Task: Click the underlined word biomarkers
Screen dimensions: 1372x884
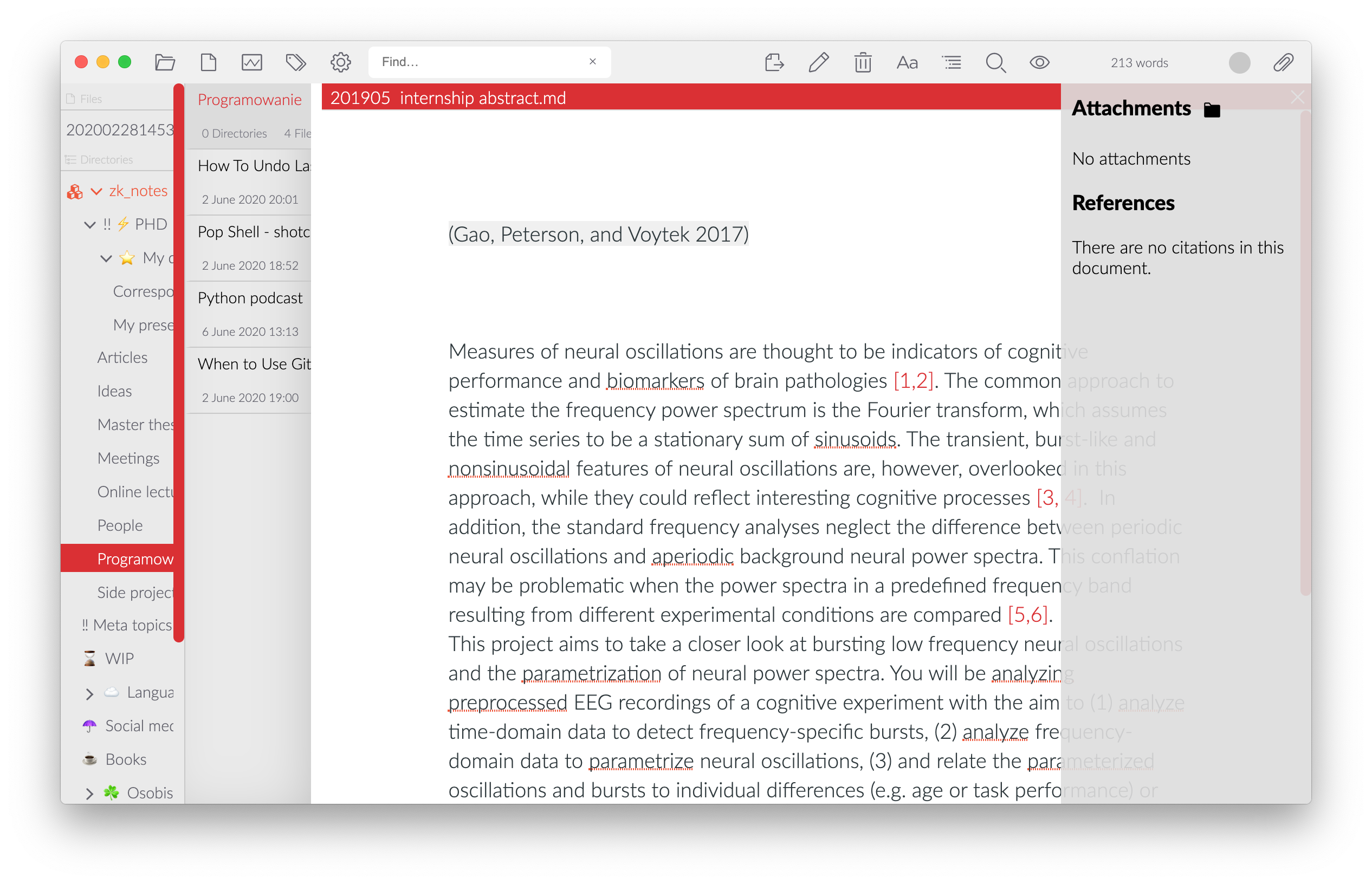Action: coord(655,381)
